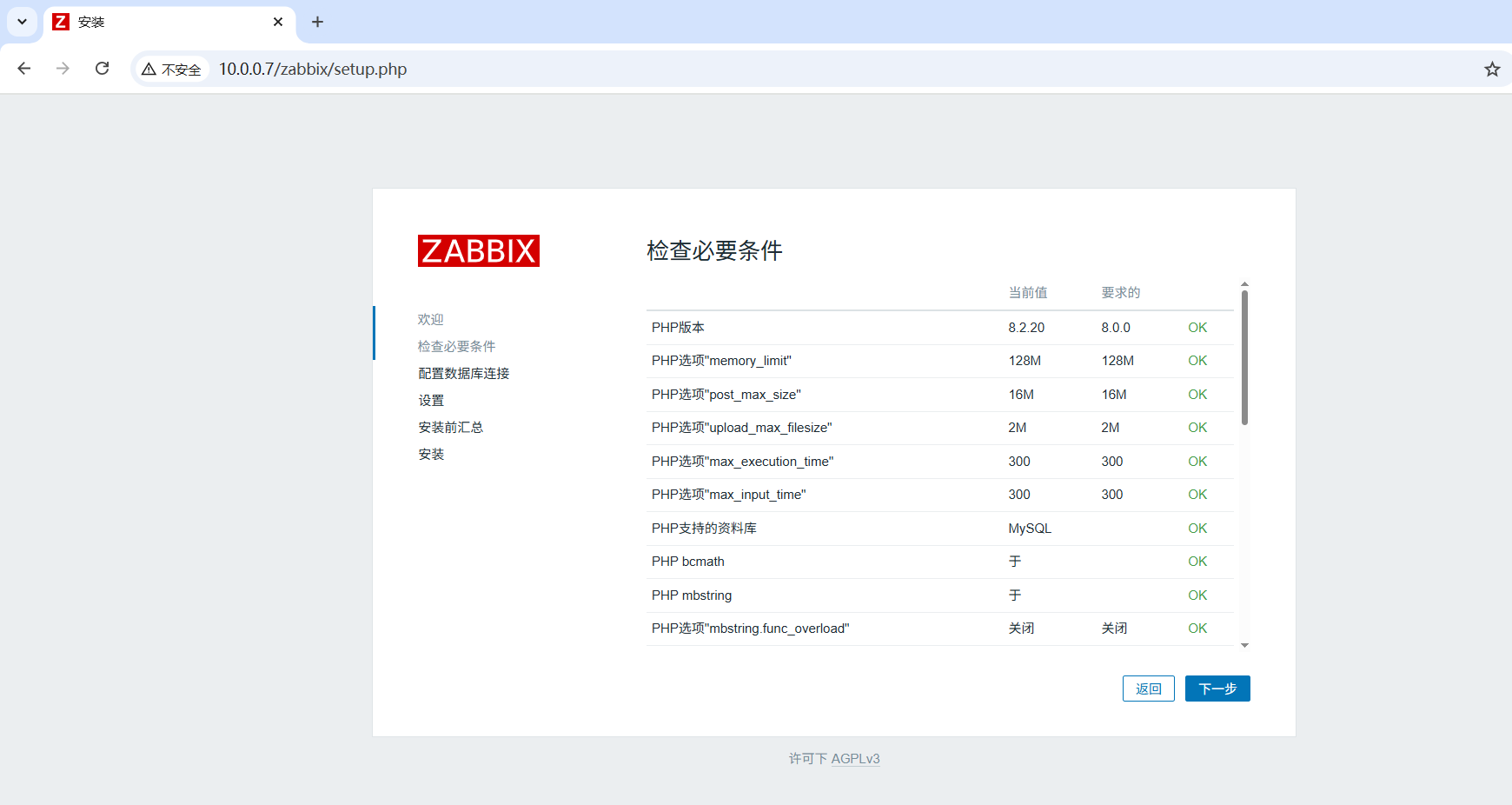The image size is (1512, 805).
Task: Open a new browser tab
Action: point(318,22)
